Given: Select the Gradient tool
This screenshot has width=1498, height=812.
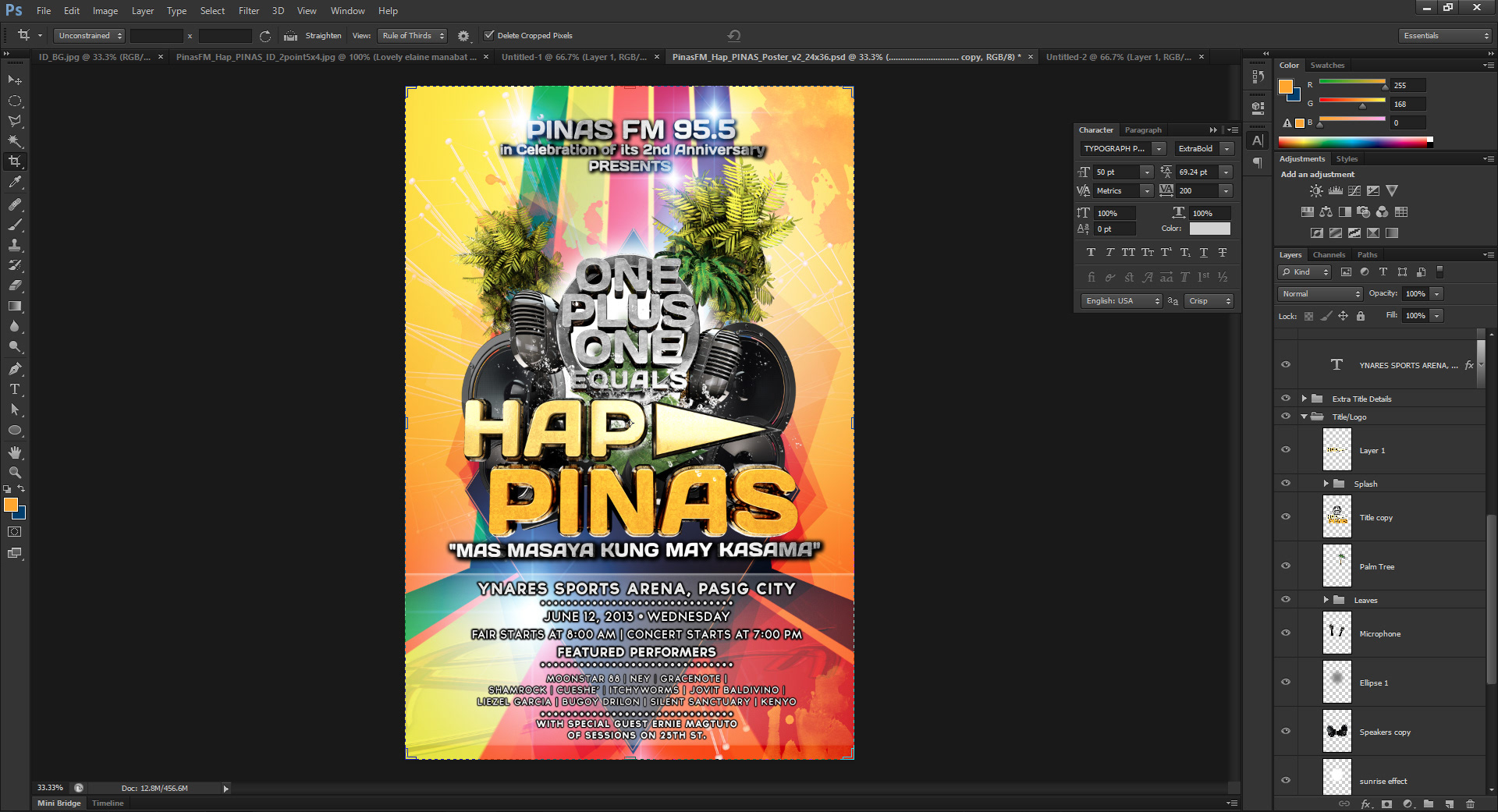Looking at the screenshot, I should pyautogui.click(x=15, y=306).
